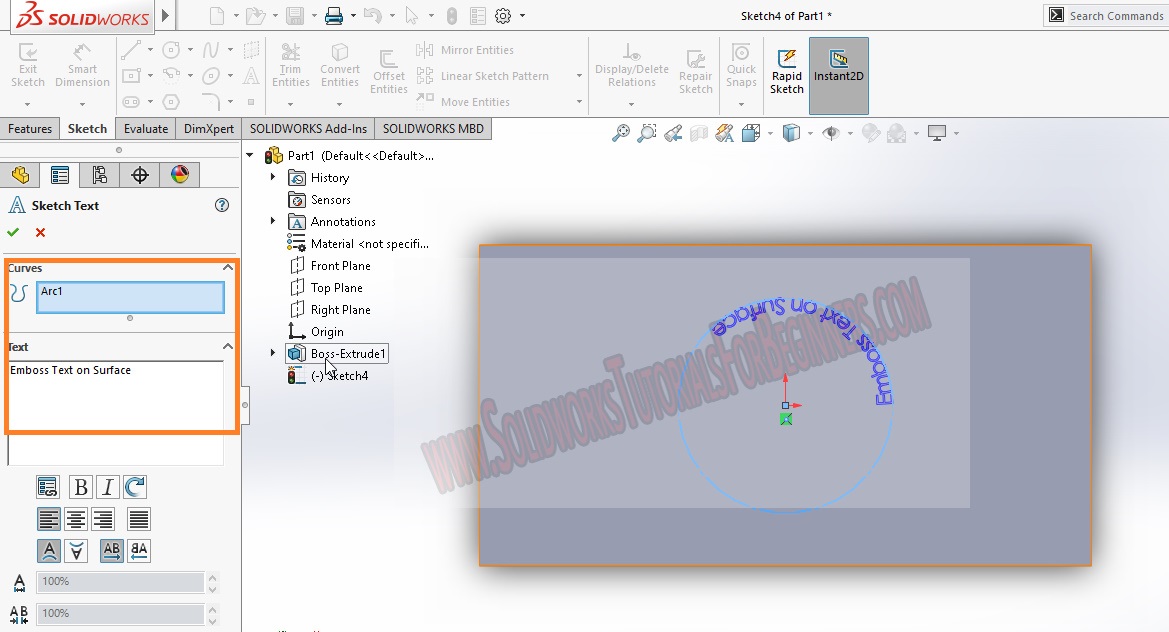Click the Convert Entities tool
Viewport: 1169px width, 632px height.
click(x=339, y=68)
